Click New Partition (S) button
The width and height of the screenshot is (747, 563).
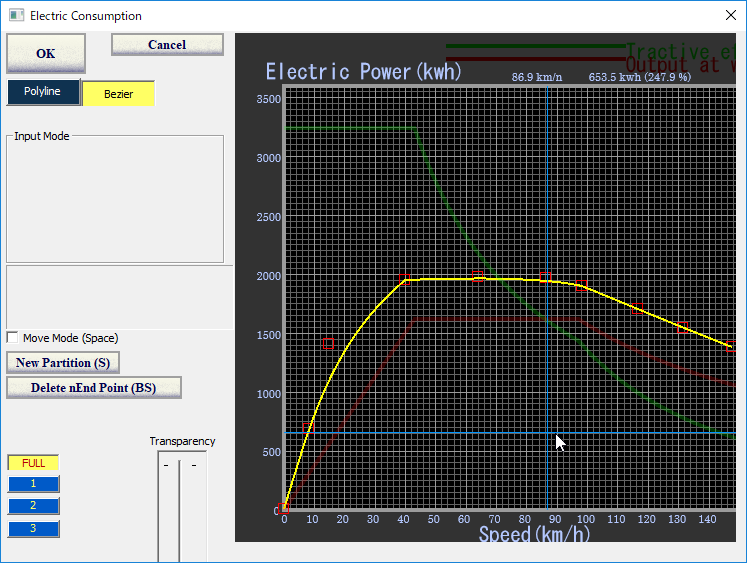[x=63, y=363]
